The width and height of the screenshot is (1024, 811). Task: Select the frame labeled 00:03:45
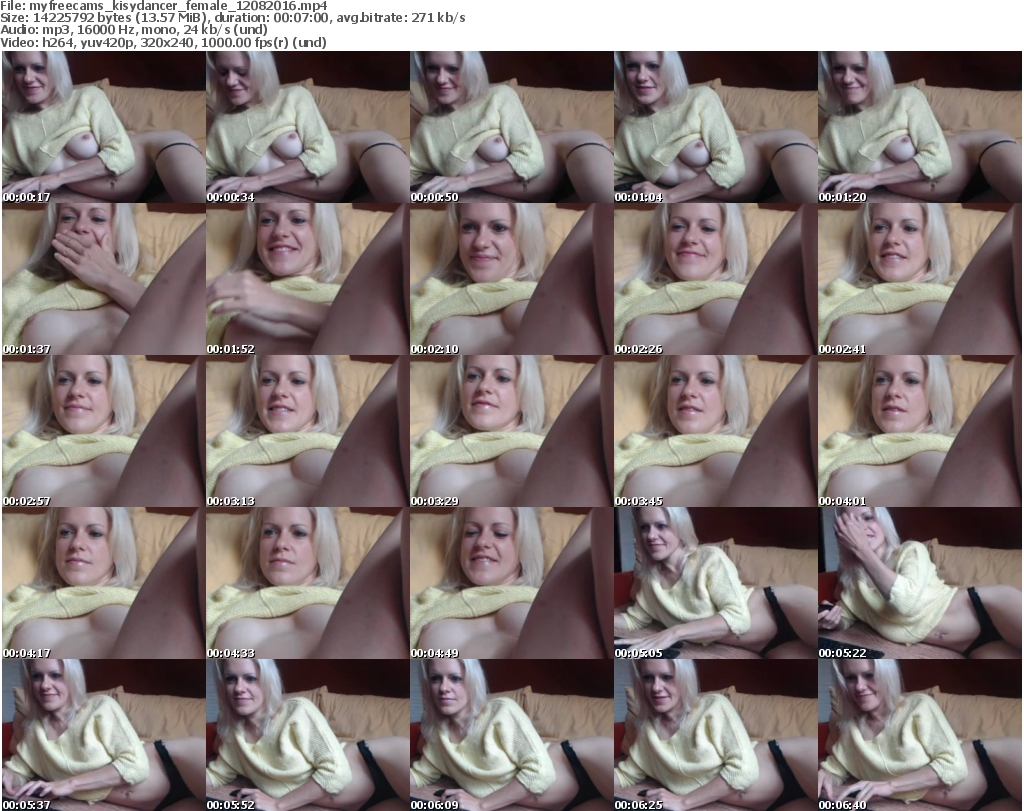coord(715,431)
